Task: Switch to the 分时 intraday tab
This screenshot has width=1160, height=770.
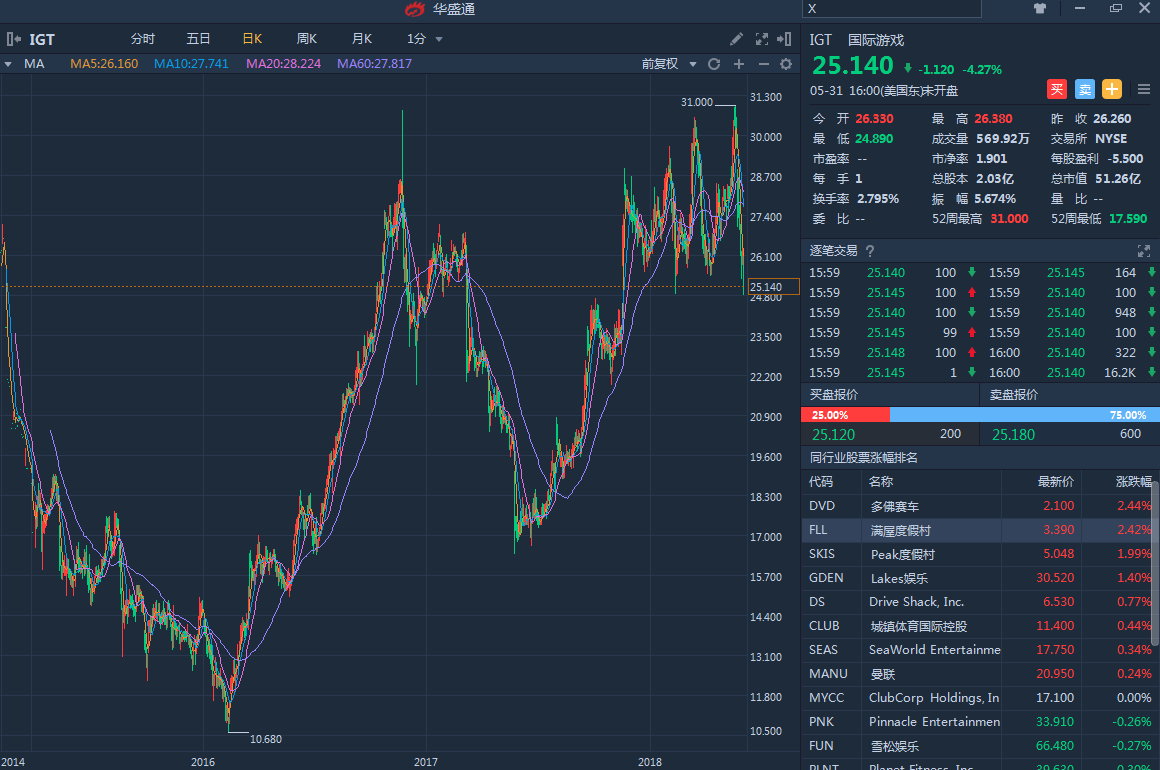Action: click(143, 39)
